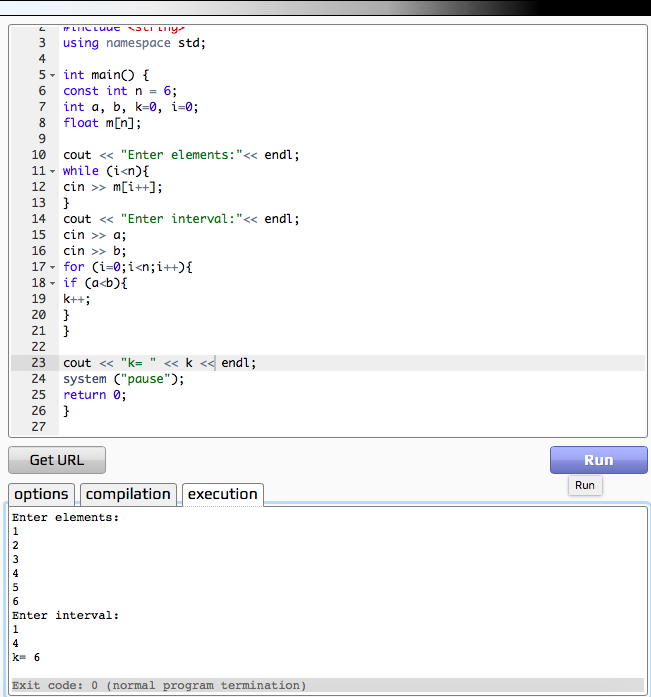Switch to the options tab
Image resolution: width=651 pixels, height=697 pixels.
41,494
